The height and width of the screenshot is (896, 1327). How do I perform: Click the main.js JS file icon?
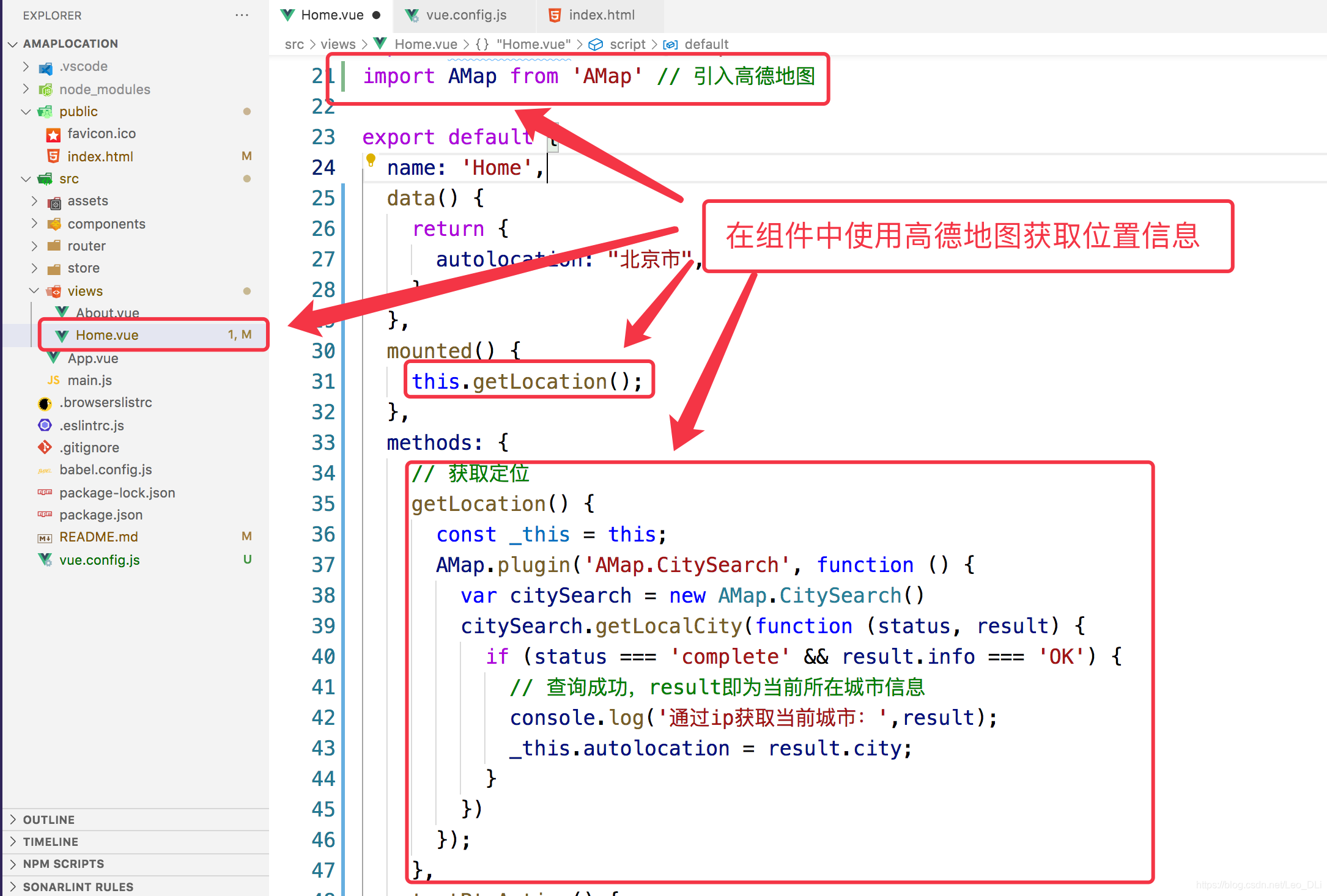click(54, 380)
